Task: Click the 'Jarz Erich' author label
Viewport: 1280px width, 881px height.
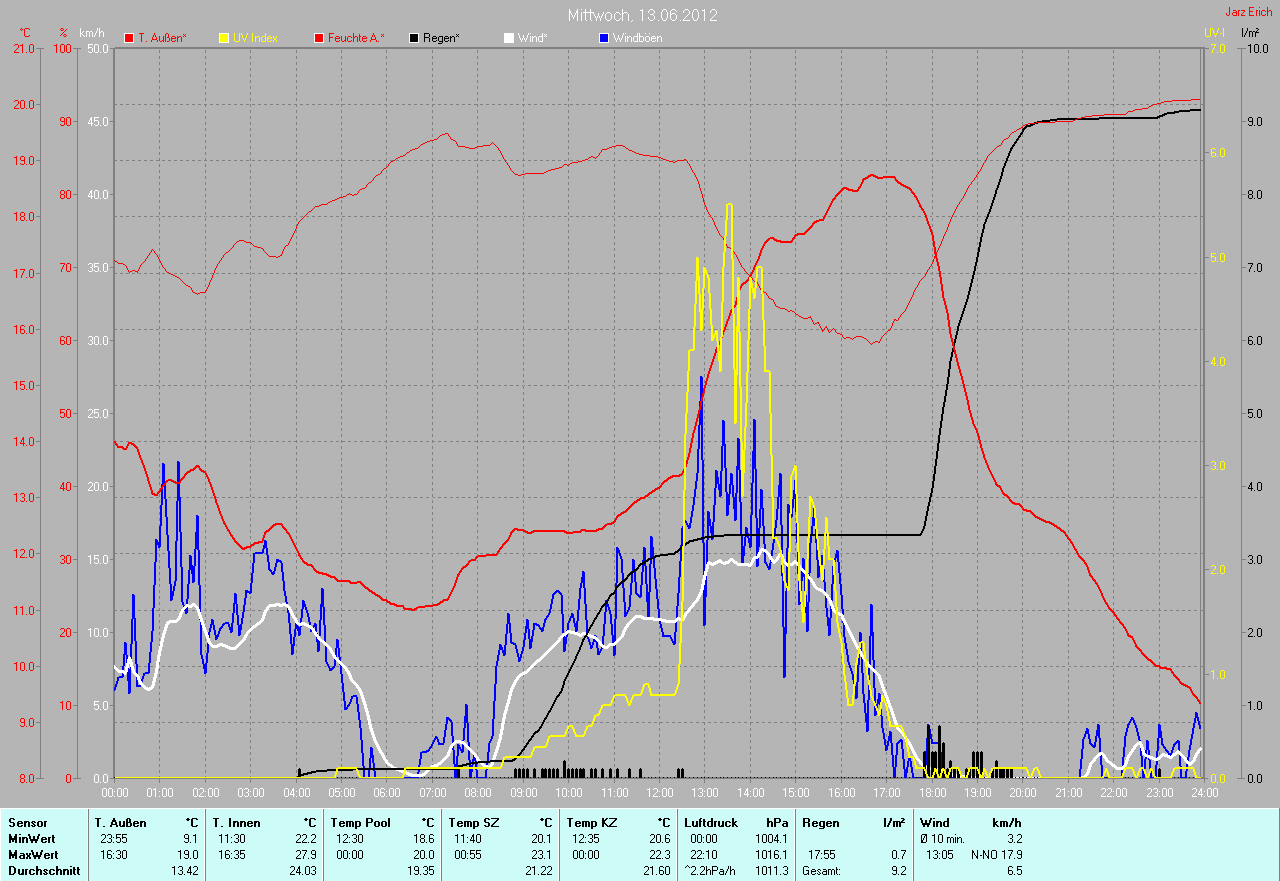Action: pos(1249,12)
